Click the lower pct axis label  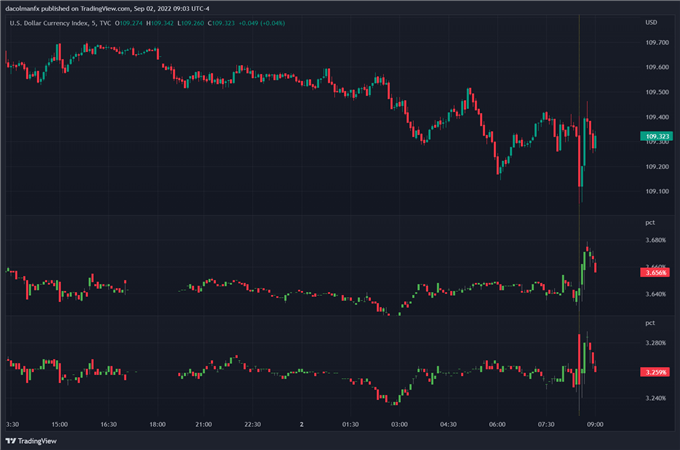[650, 323]
